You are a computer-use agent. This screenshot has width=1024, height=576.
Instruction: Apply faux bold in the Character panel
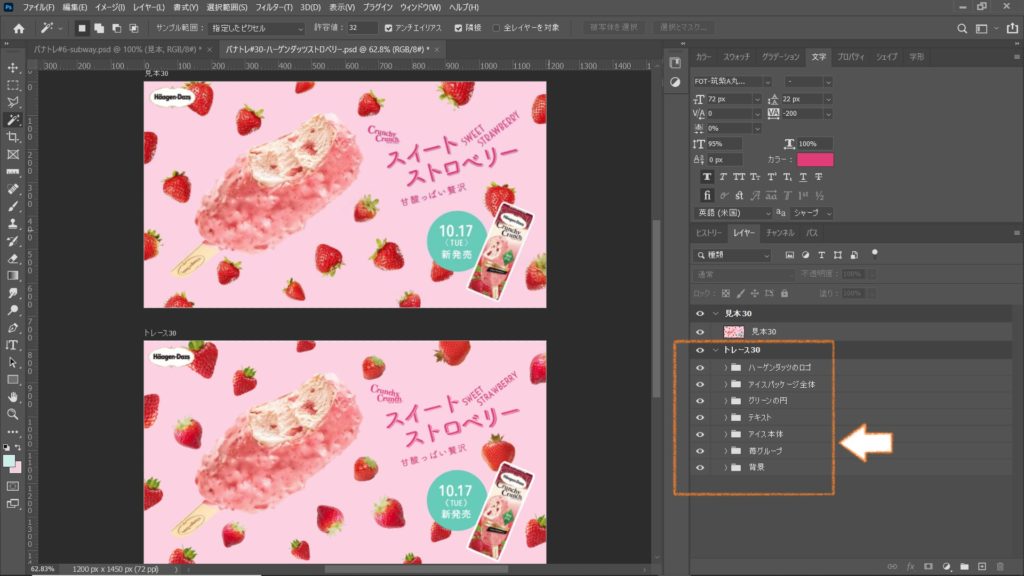[707, 176]
